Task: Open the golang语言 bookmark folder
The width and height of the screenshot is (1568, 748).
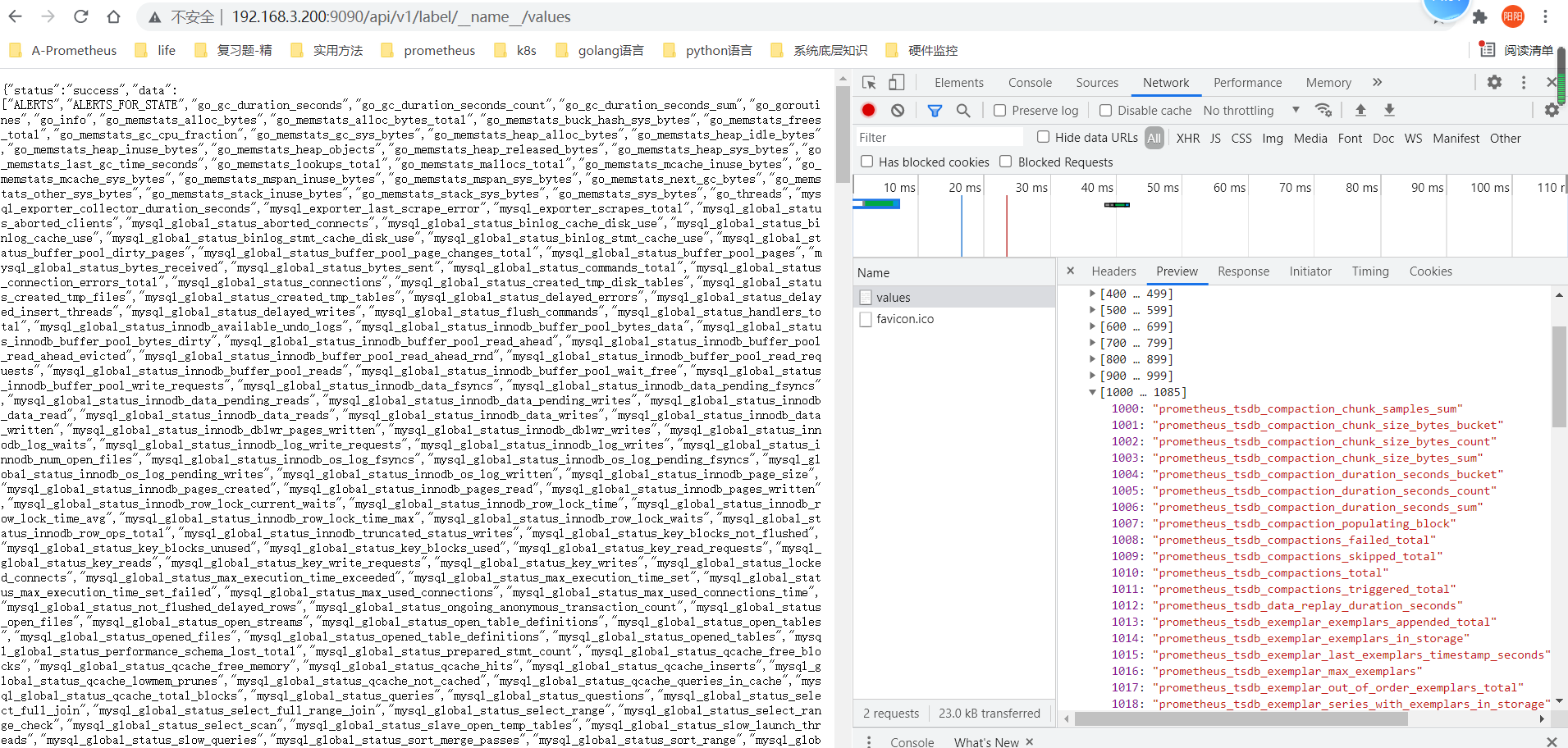Action: click(599, 50)
